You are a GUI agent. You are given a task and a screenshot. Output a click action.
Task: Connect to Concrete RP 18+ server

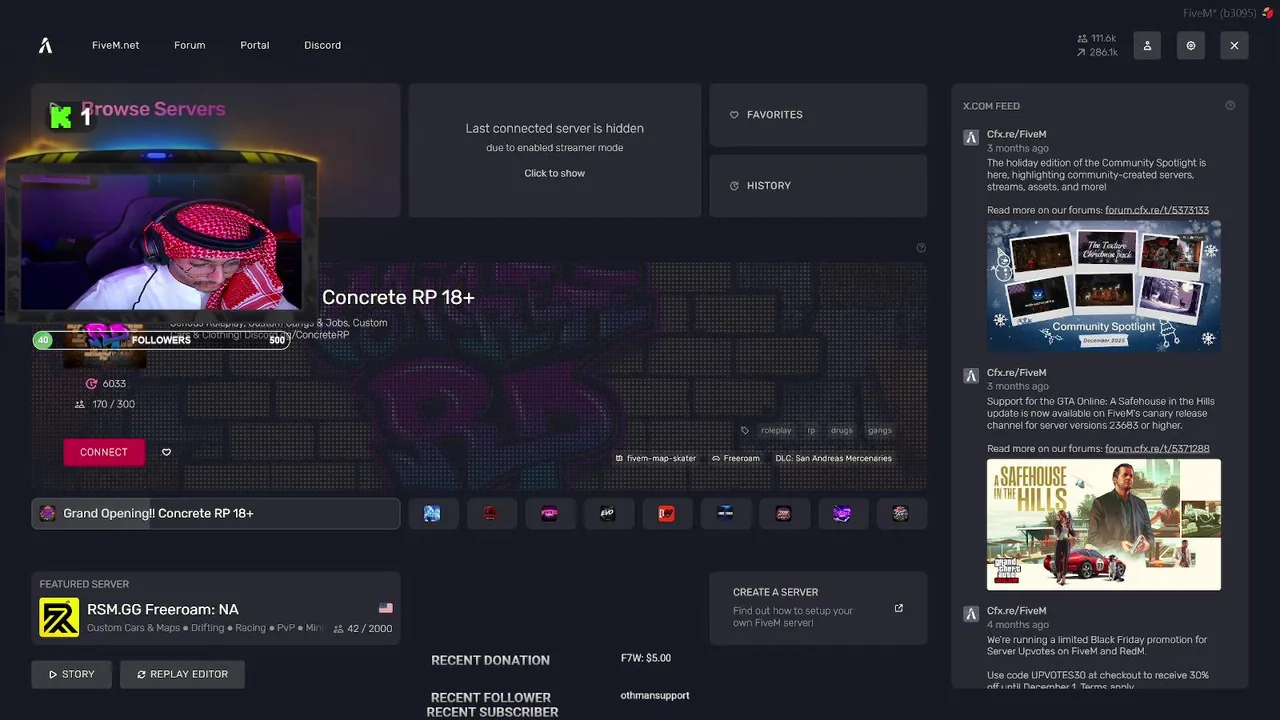coord(104,452)
